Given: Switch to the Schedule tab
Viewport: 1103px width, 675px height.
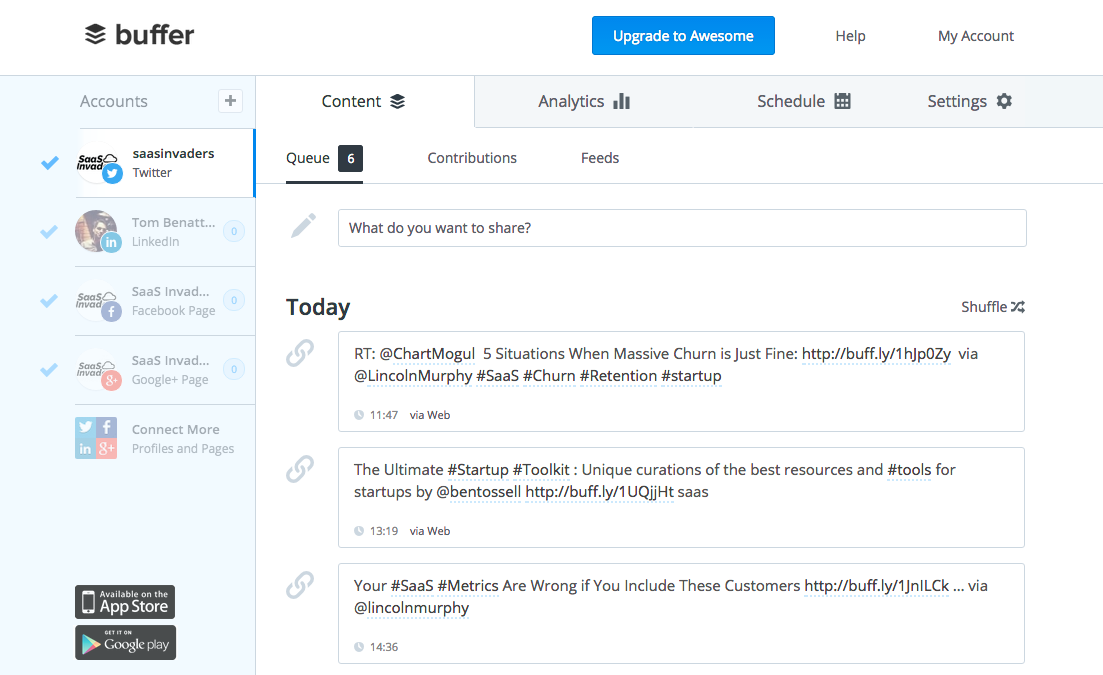Looking at the screenshot, I should point(803,101).
